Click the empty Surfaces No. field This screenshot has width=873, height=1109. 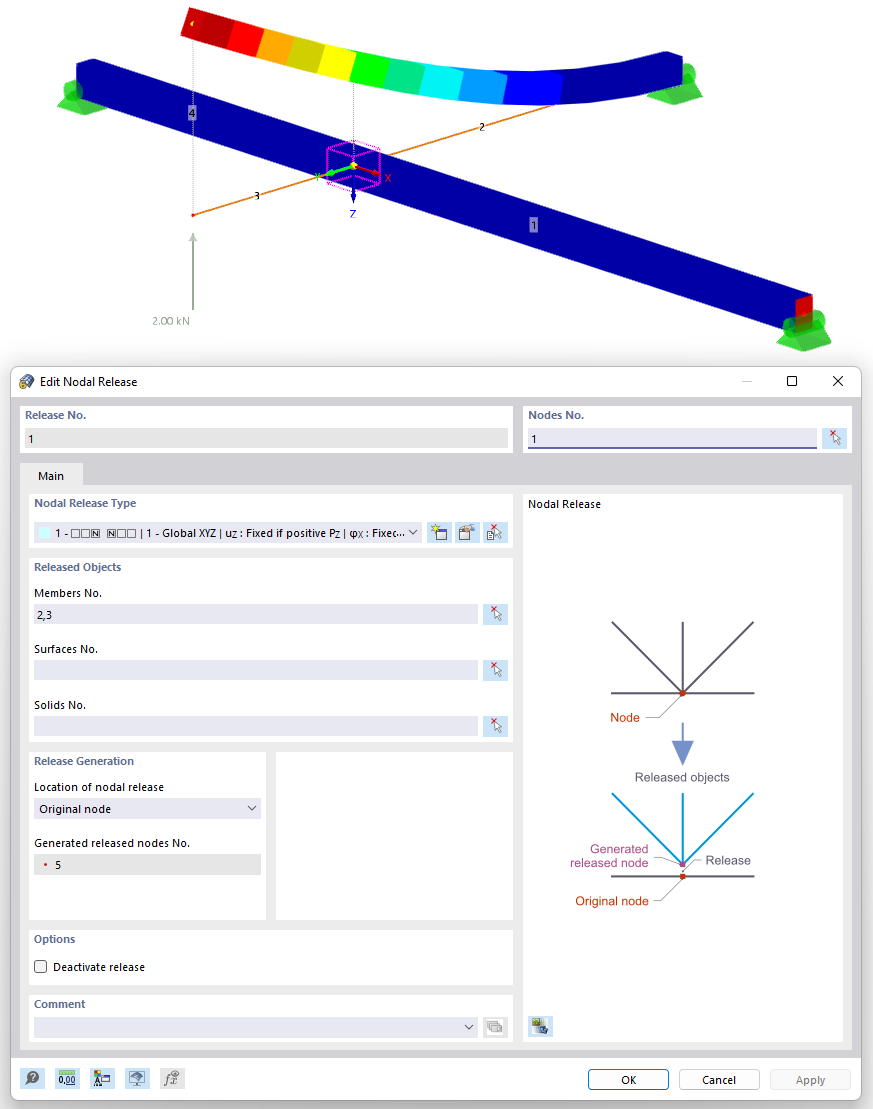pyautogui.click(x=256, y=670)
